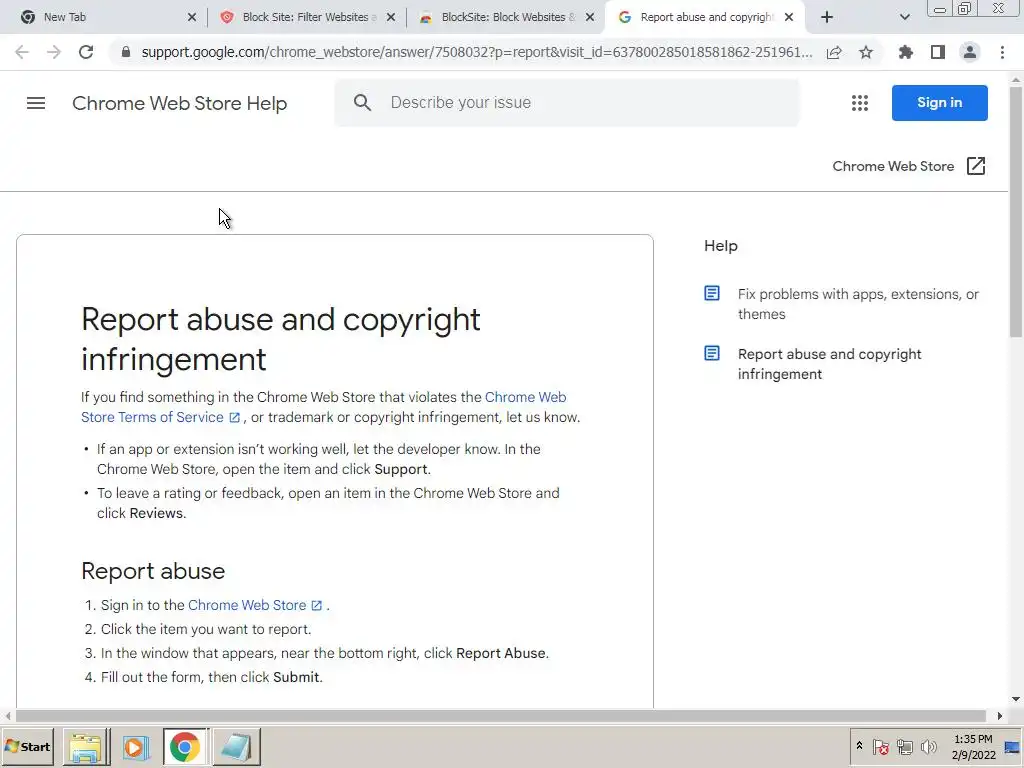Open Chrome Web Store Terms of Service link
1024x768 pixels.
click(x=323, y=407)
